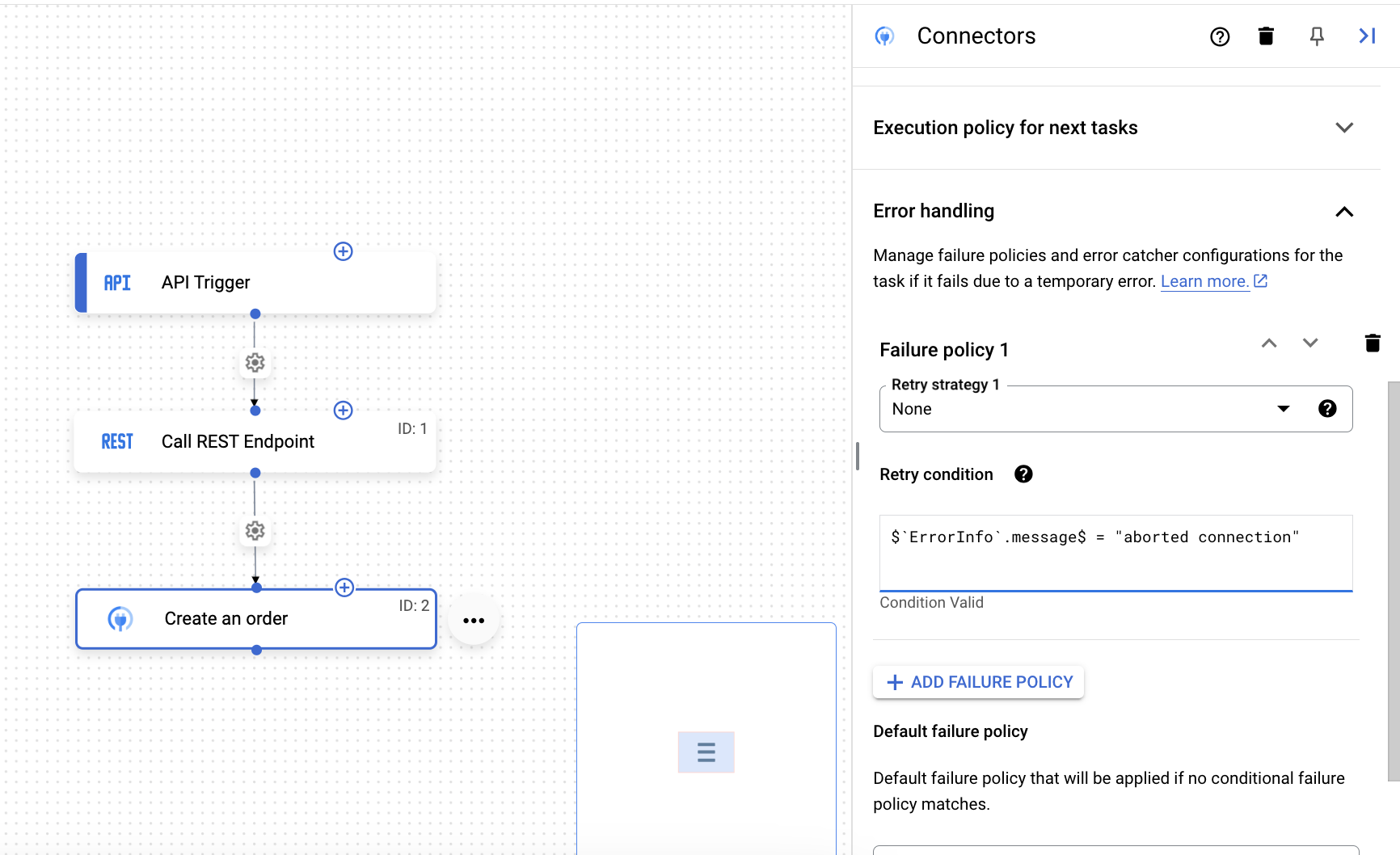This screenshot has height=855, width=1400.
Task: Open the Learn more link about failure policies
Action: click(x=1205, y=281)
